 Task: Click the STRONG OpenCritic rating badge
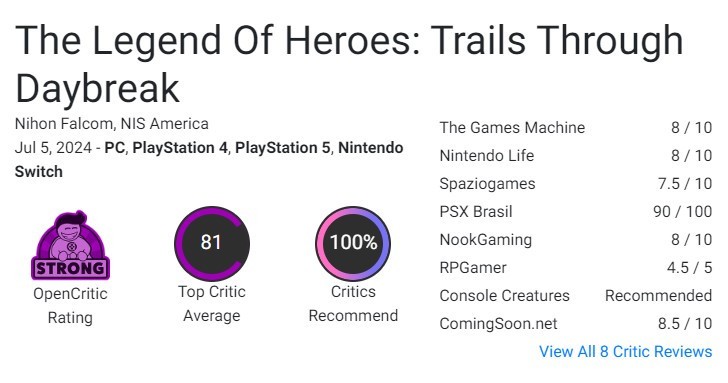(x=70, y=245)
